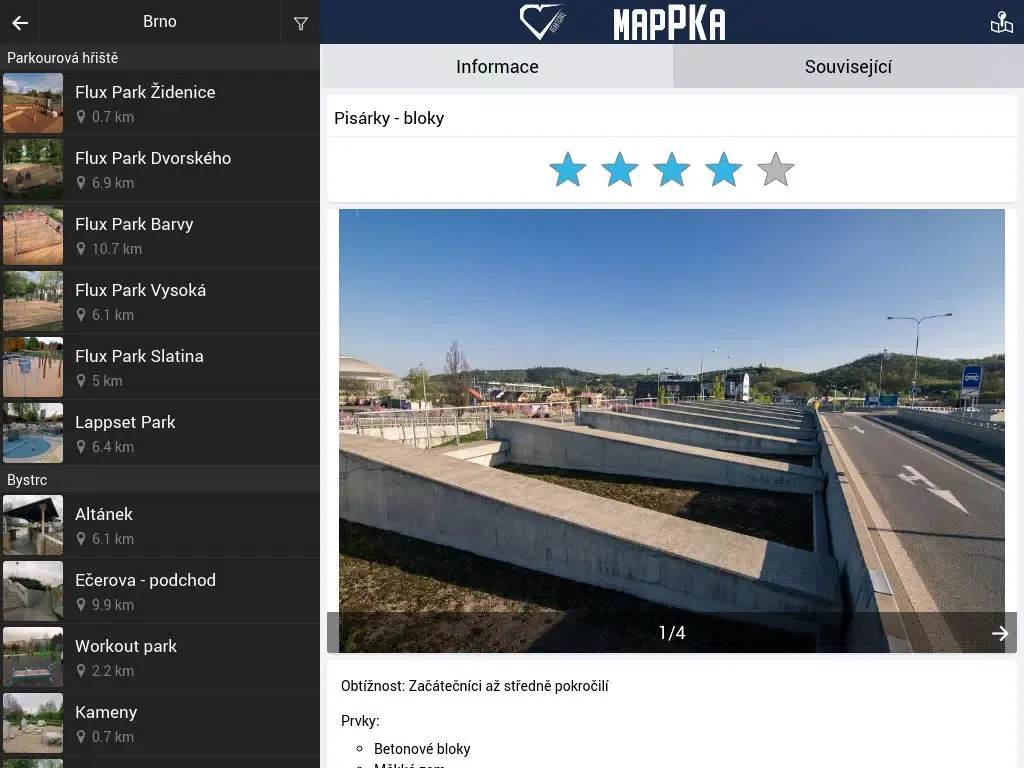Click the Brno title in header
Screen dimensions: 1024x768
click(160, 22)
